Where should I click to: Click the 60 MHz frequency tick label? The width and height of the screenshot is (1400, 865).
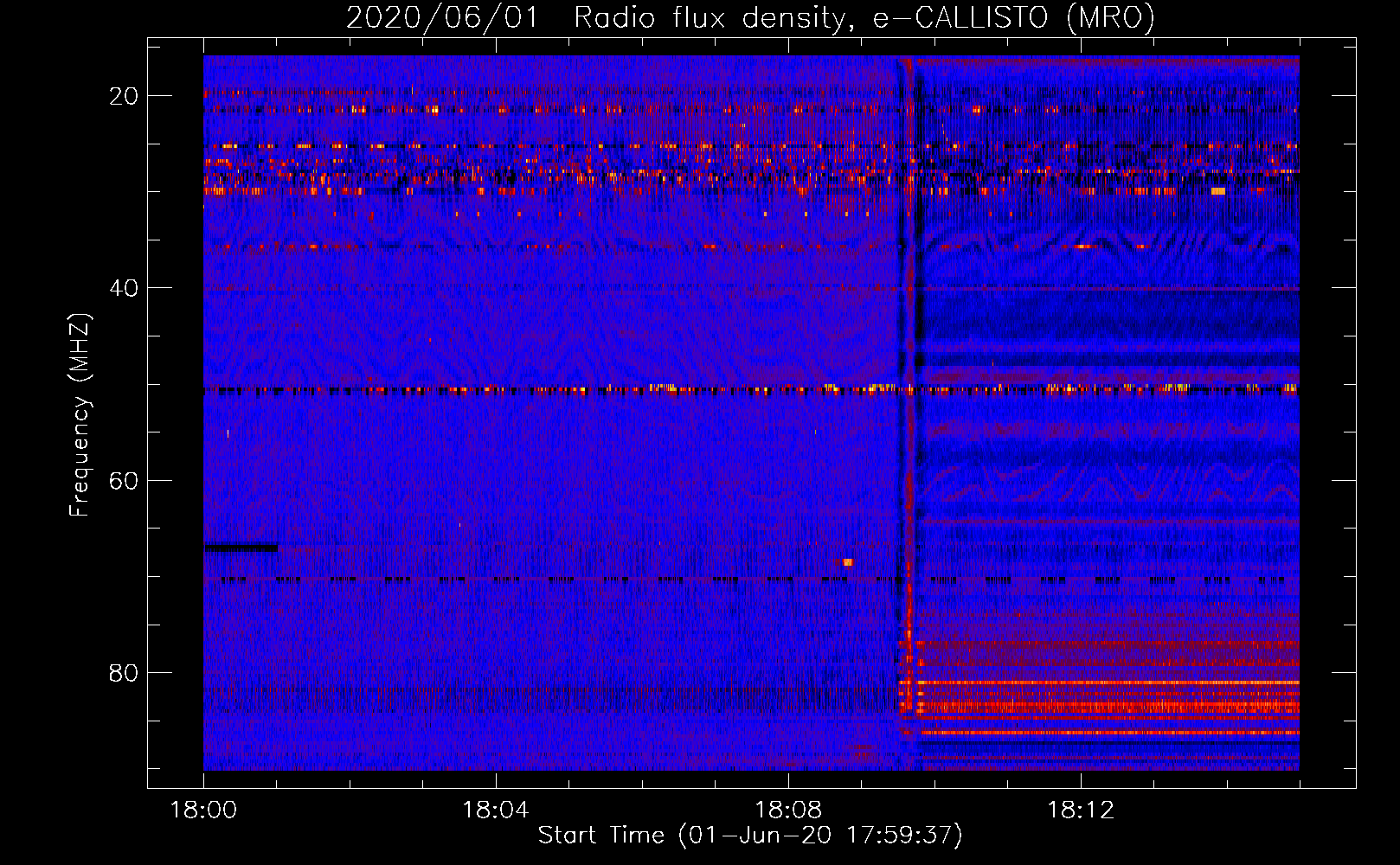124,480
